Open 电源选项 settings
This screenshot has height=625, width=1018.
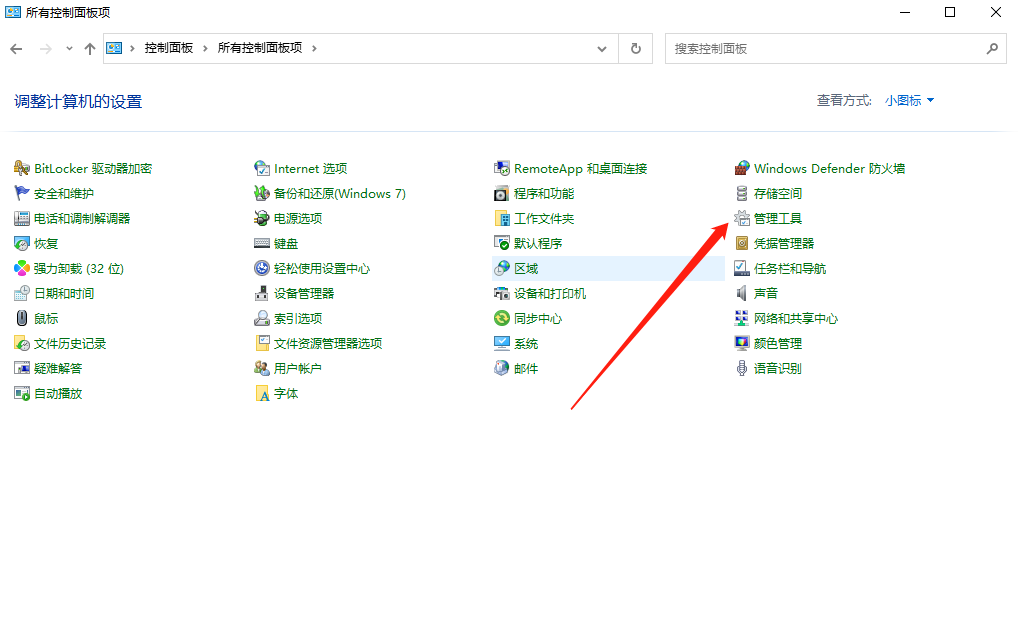pyautogui.click(x=298, y=218)
